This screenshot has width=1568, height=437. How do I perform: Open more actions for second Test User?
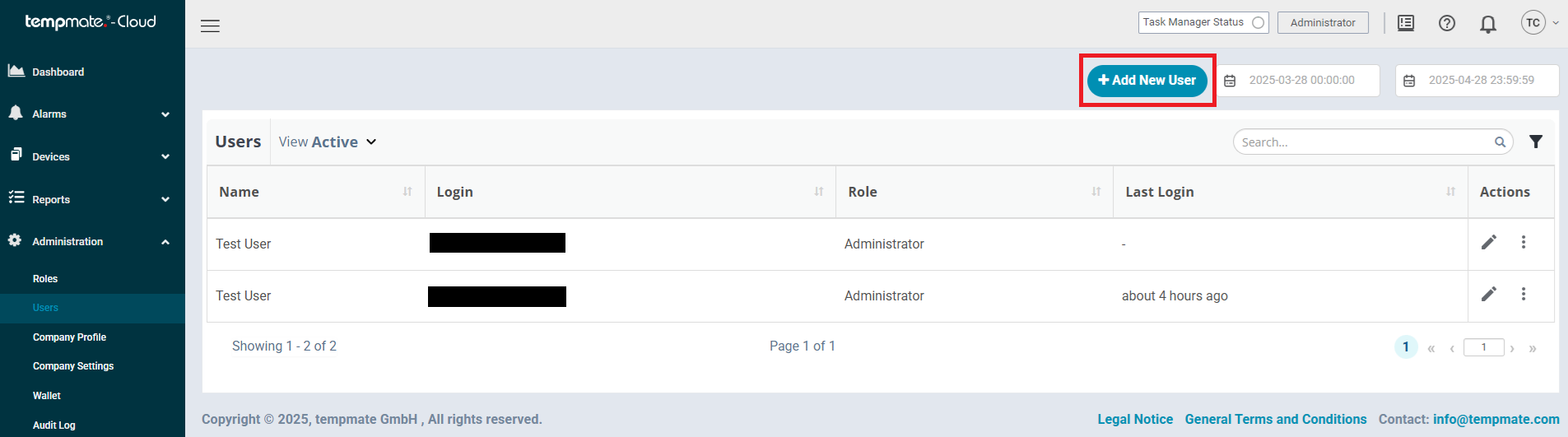(1523, 294)
